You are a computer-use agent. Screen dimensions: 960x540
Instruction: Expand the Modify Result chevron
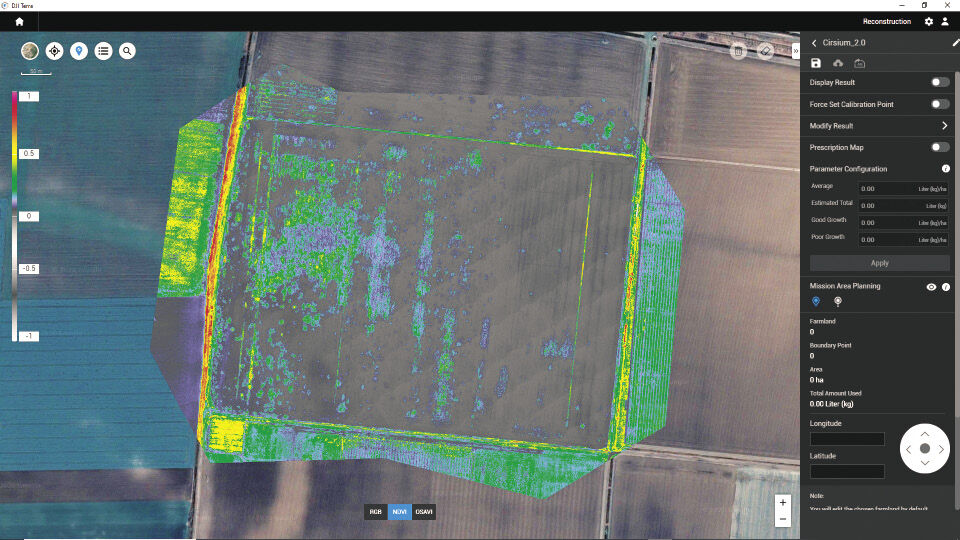point(944,126)
